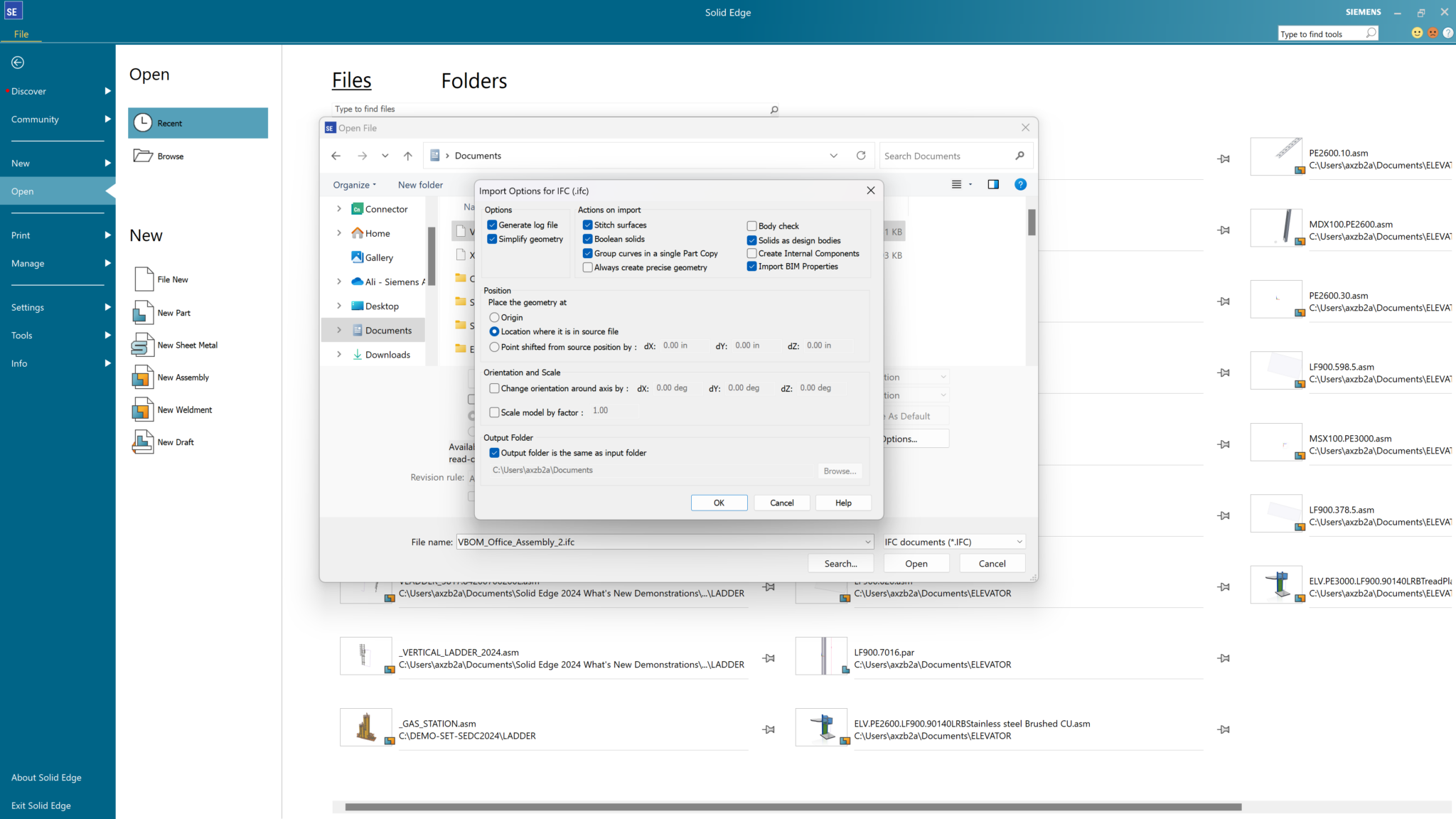Click the preview pane icon in Open File dialog
This screenshot has height=819, width=1456.
(993, 184)
